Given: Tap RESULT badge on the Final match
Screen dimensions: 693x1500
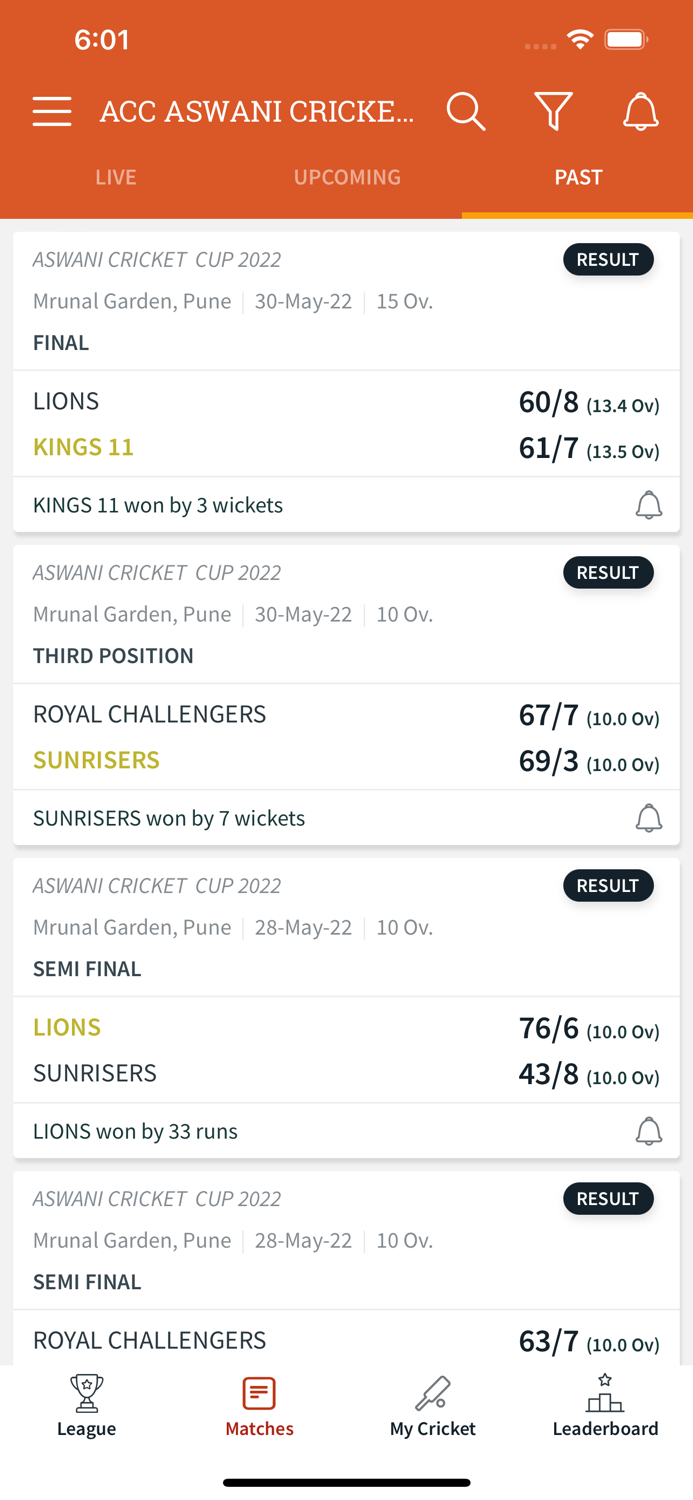Looking at the screenshot, I should pyautogui.click(x=608, y=260).
